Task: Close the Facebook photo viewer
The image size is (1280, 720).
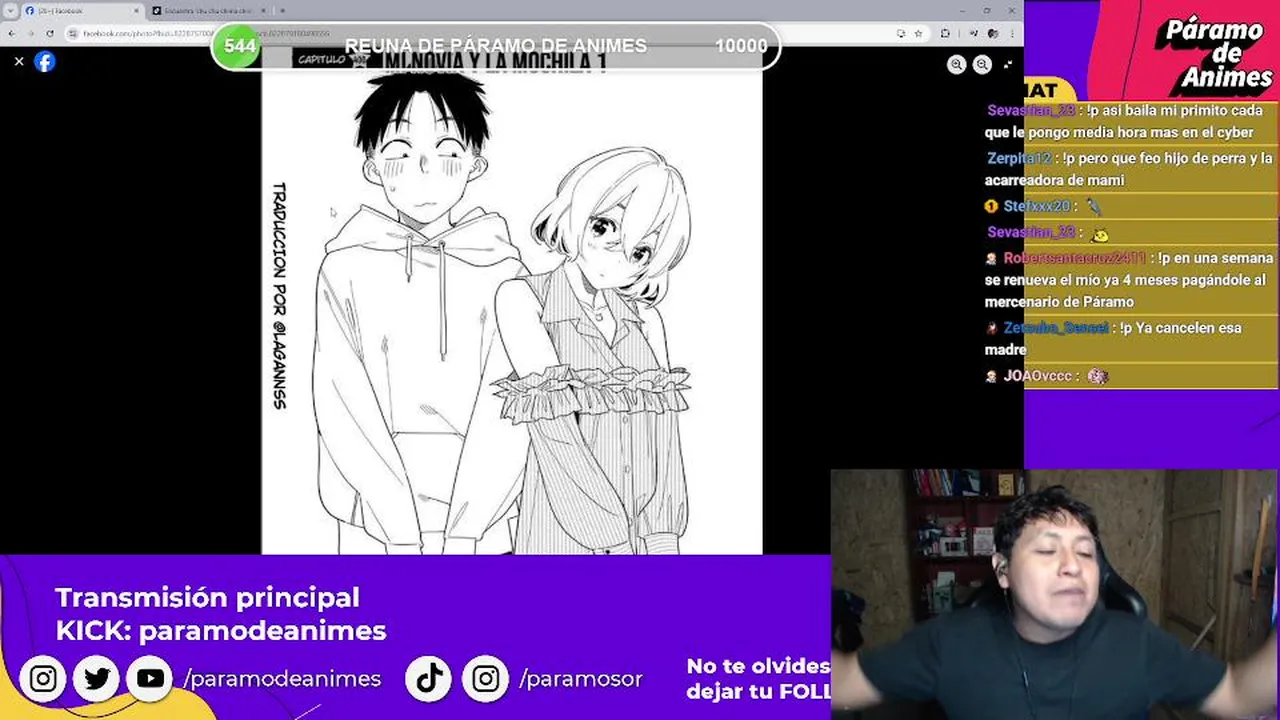Action: 18,61
